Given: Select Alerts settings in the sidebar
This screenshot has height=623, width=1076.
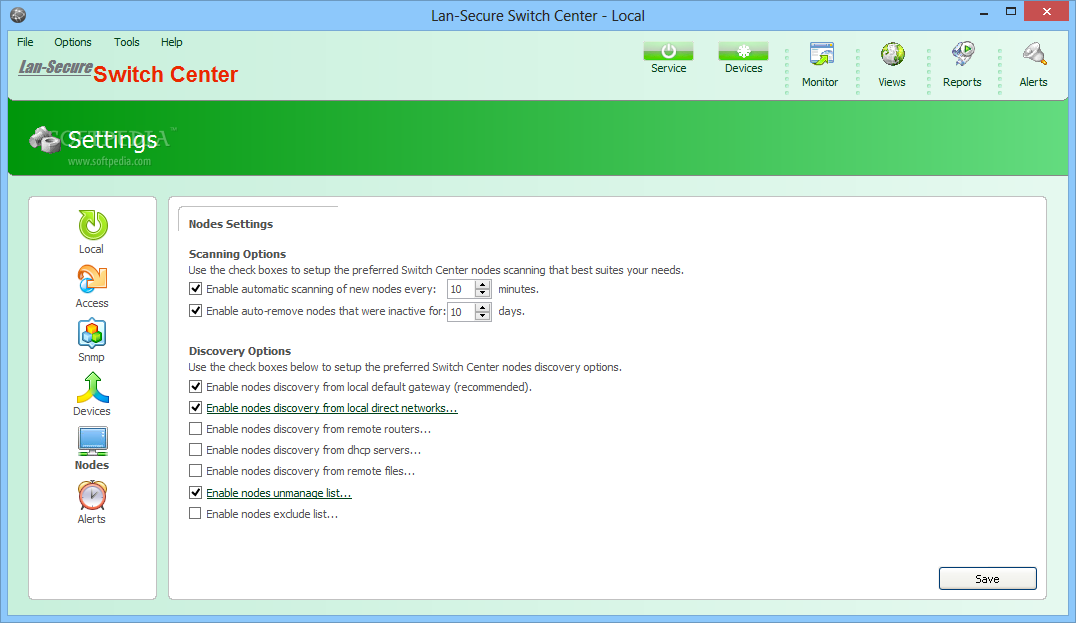Looking at the screenshot, I should [91, 503].
